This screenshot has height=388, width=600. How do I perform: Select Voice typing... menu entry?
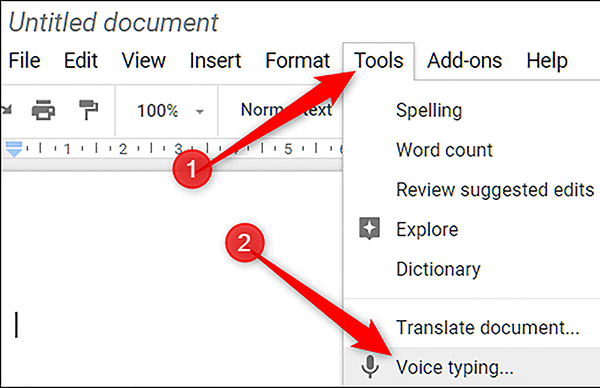click(x=472, y=367)
